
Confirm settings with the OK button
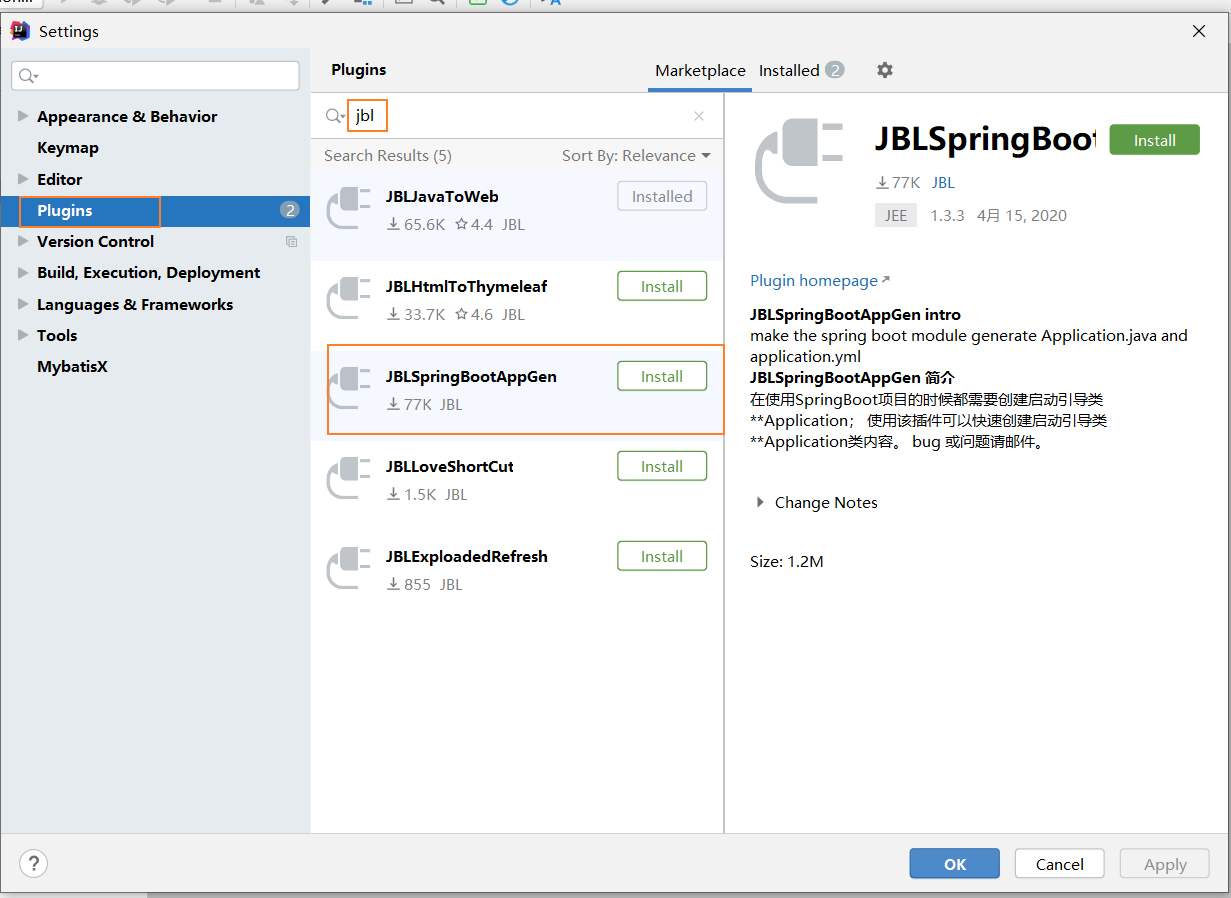pos(954,864)
